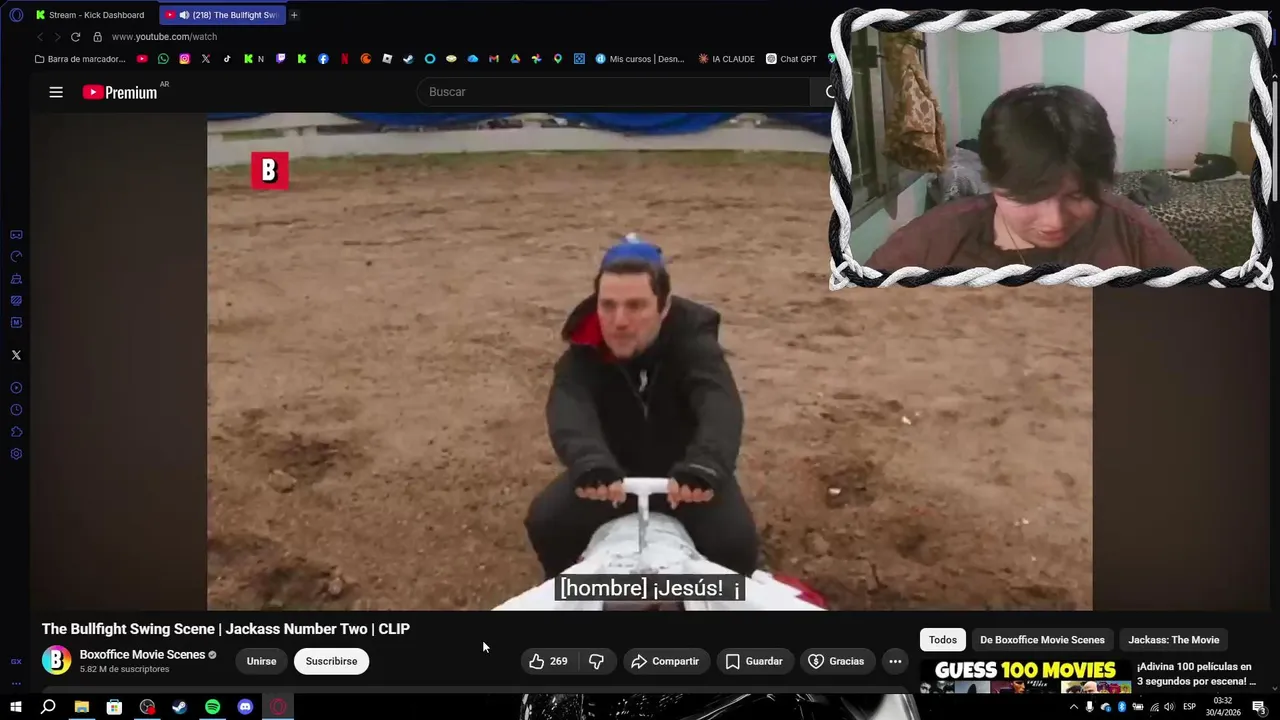The image size is (1280, 720).
Task: Open the YouTube guide hamburger menu
Action: 56,92
